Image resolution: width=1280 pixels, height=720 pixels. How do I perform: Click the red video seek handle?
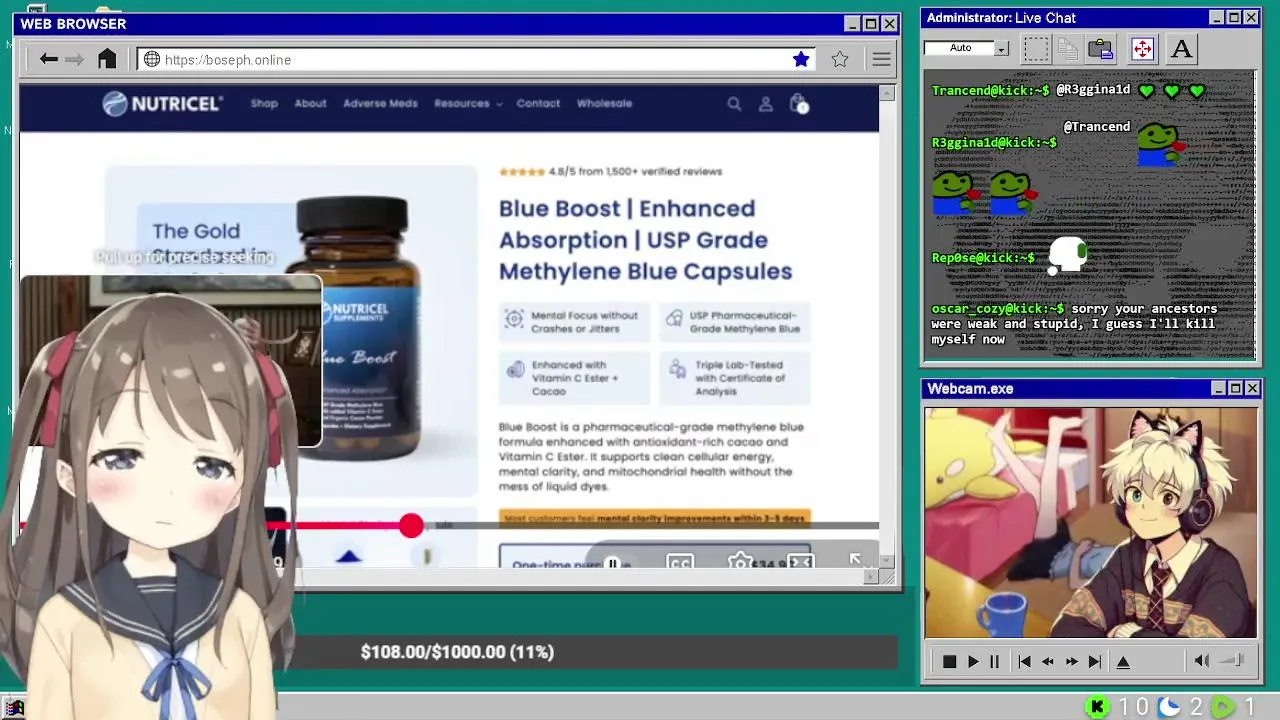tap(411, 526)
